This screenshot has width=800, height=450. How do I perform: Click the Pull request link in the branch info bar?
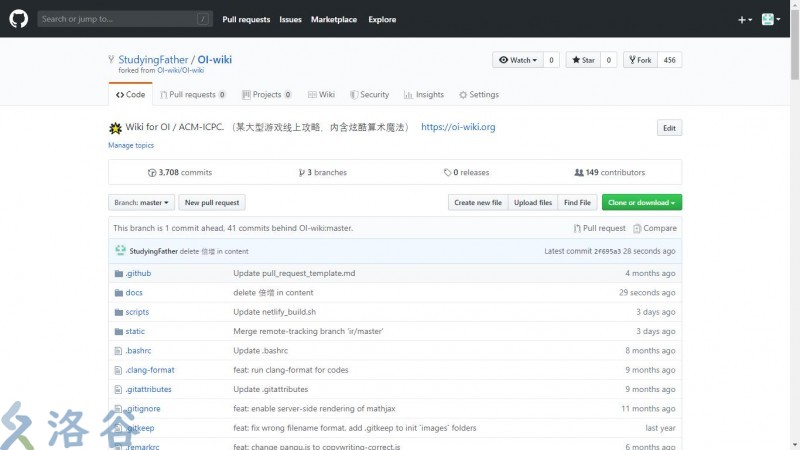(599, 228)
